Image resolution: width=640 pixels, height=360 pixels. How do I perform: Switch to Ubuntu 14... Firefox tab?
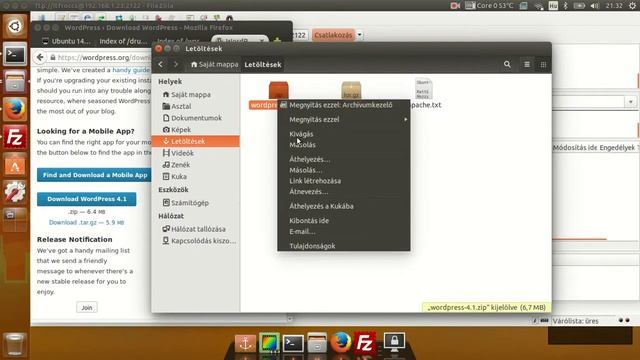[x=67, y=41]
